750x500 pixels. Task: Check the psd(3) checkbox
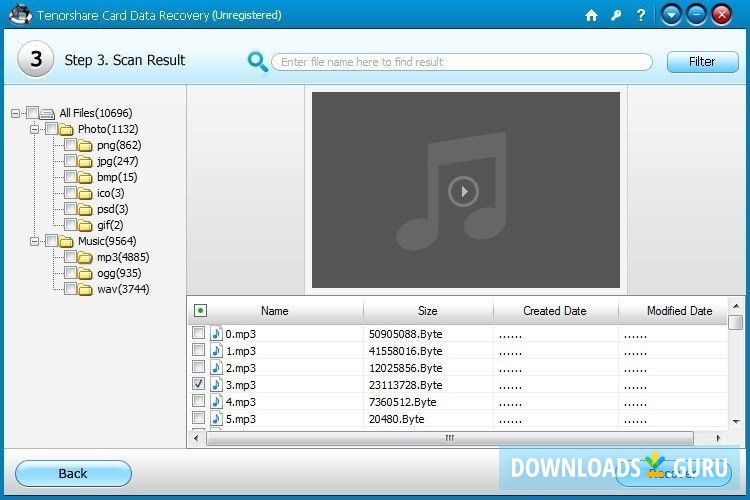tap(70, 208)
